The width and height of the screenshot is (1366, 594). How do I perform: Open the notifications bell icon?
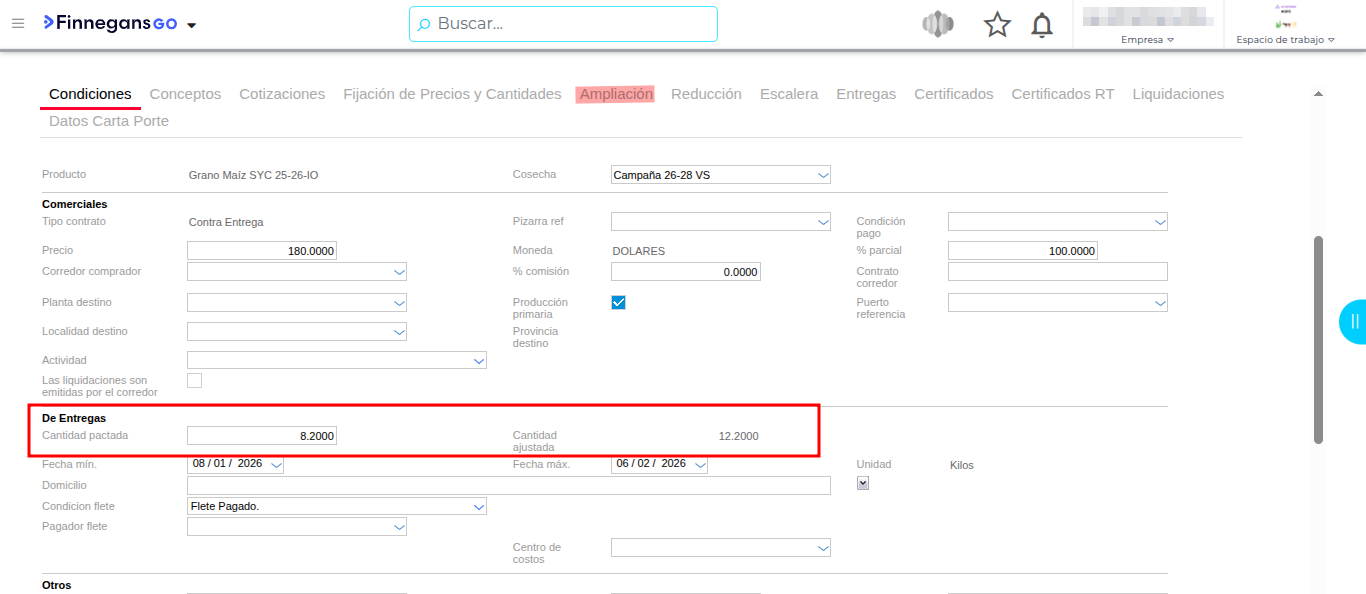coord(1042,25)
